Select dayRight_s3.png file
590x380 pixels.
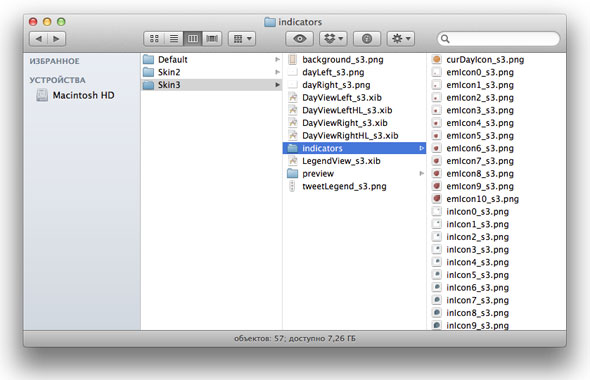pyautogui.click(x=354, y=85)
